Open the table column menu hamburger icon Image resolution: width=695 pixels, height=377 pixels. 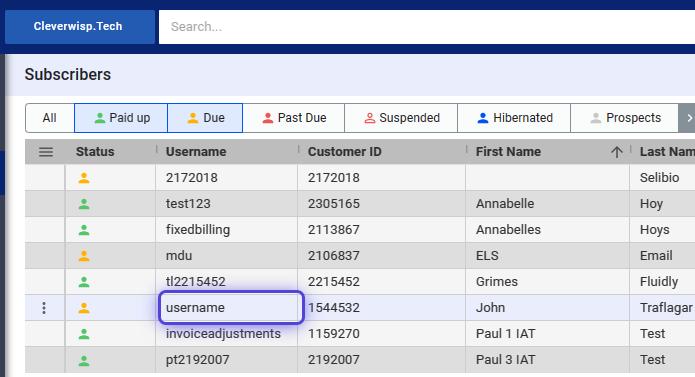tap(46, 152)
